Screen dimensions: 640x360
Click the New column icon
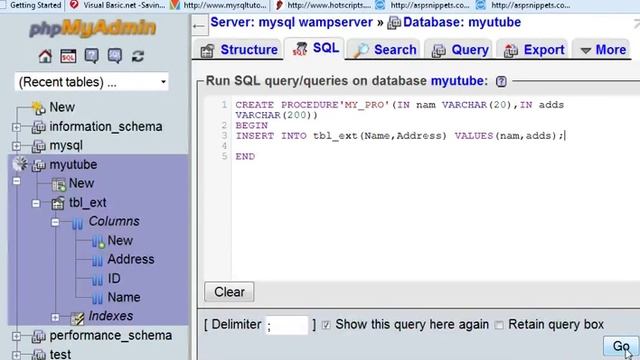point(98,241)
